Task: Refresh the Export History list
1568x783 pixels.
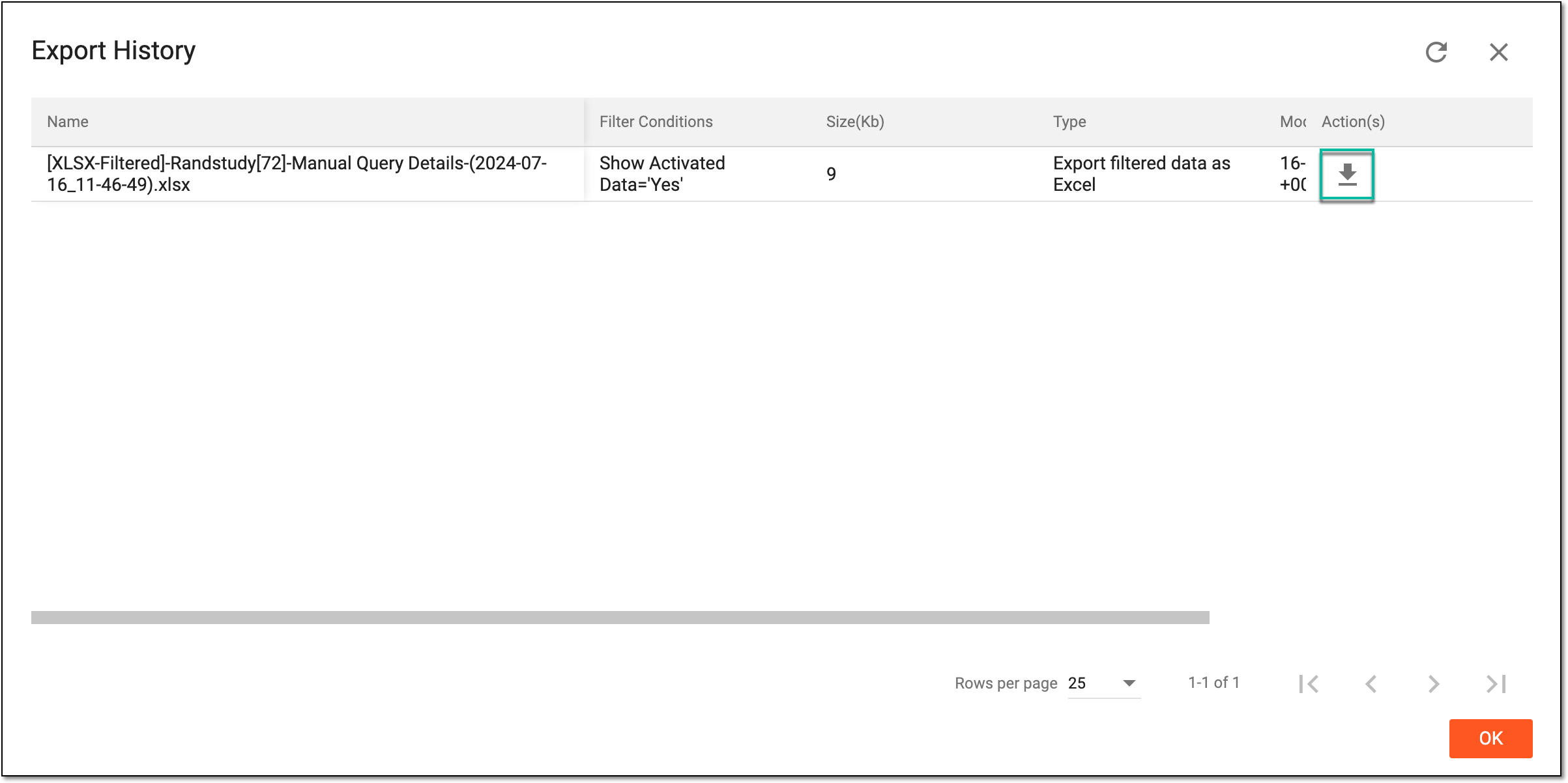Action: pos(1436,52)
